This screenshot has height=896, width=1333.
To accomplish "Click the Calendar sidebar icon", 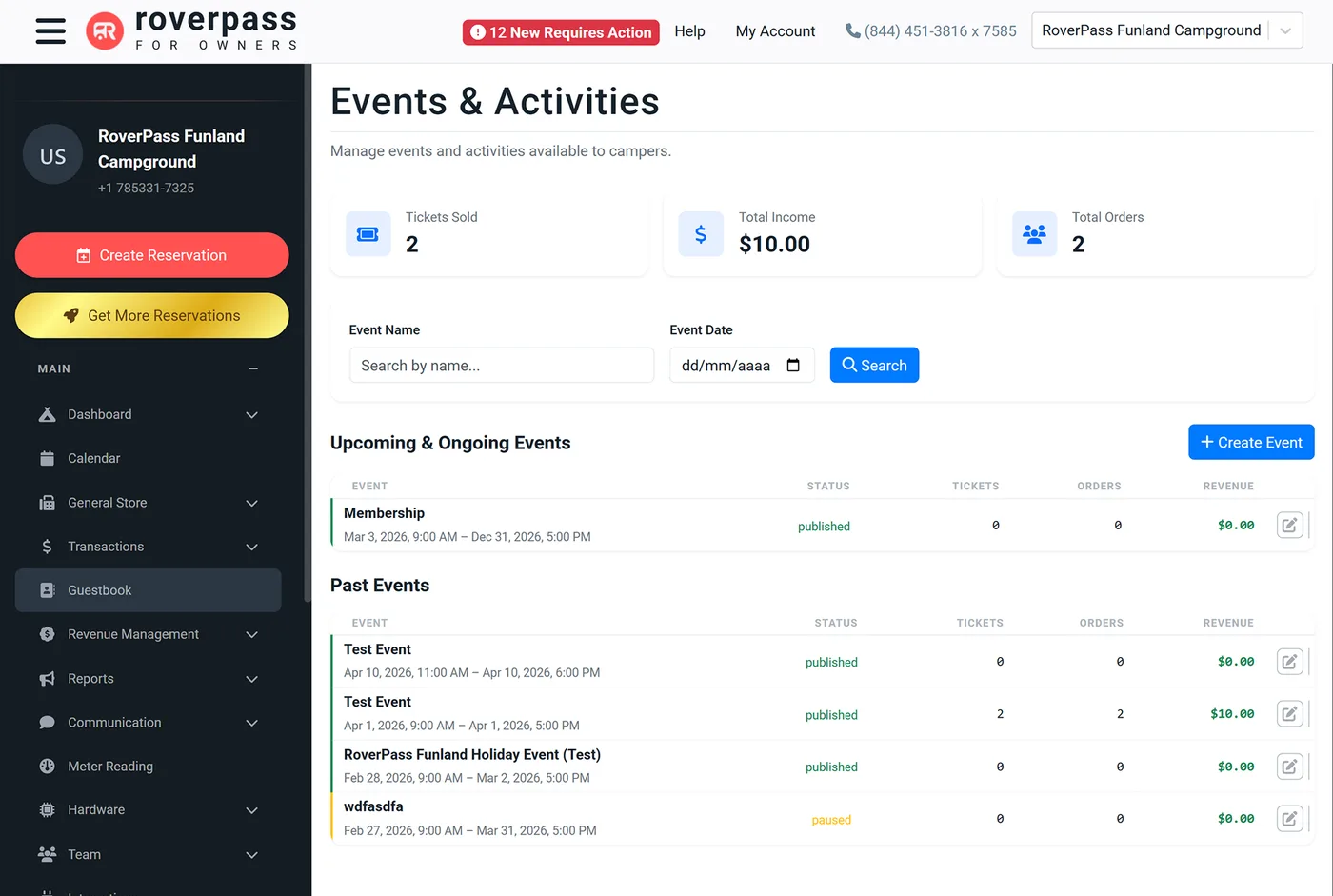I will point(47,458).
